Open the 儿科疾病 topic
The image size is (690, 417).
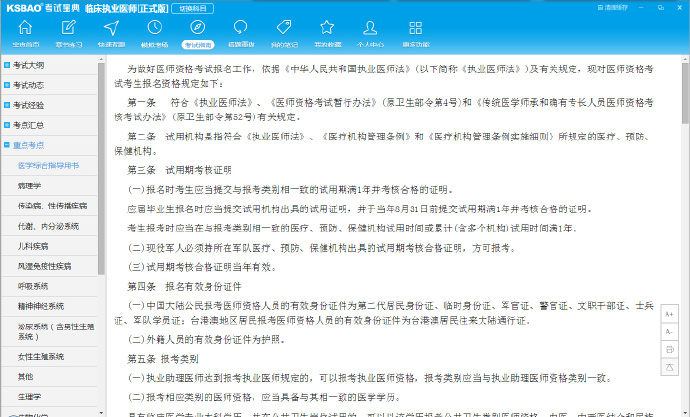pyautogui.click(x=49, y=246)
